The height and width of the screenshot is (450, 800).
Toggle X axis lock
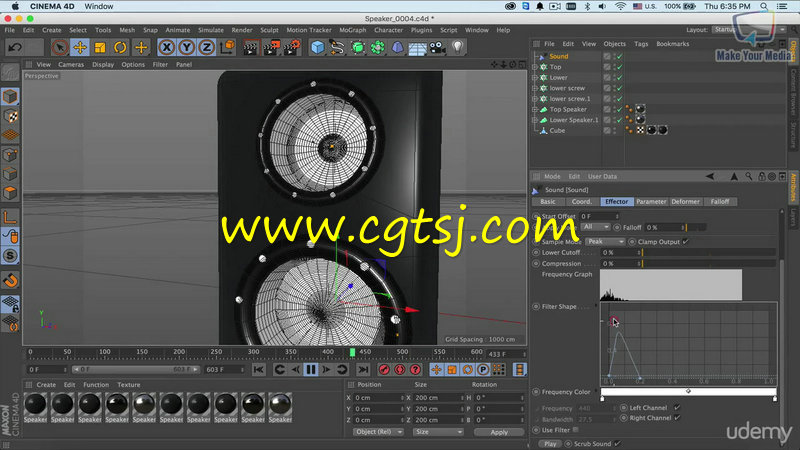166,47
